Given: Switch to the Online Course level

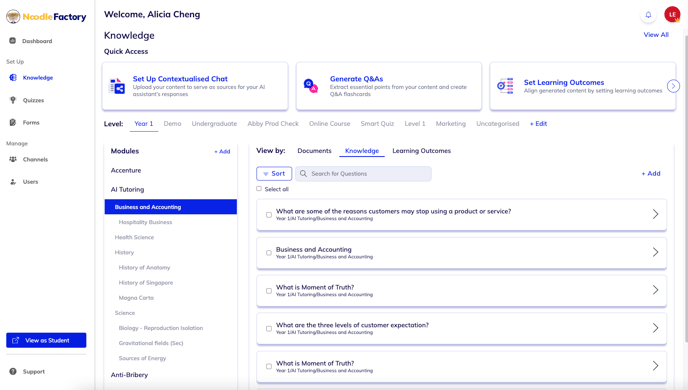Looking at the screenshot, I should click(x=330, y=124).
